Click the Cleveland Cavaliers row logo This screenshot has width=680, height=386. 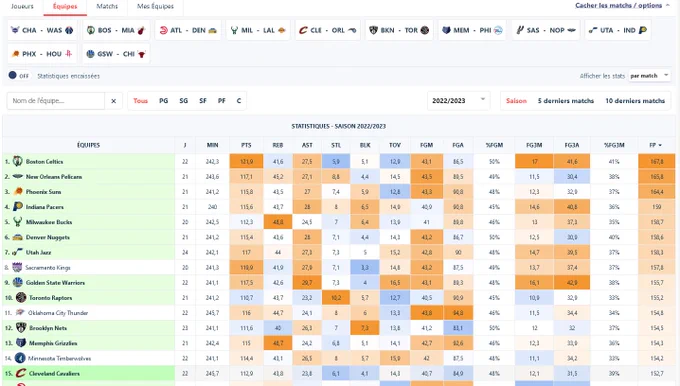[21, 373]
